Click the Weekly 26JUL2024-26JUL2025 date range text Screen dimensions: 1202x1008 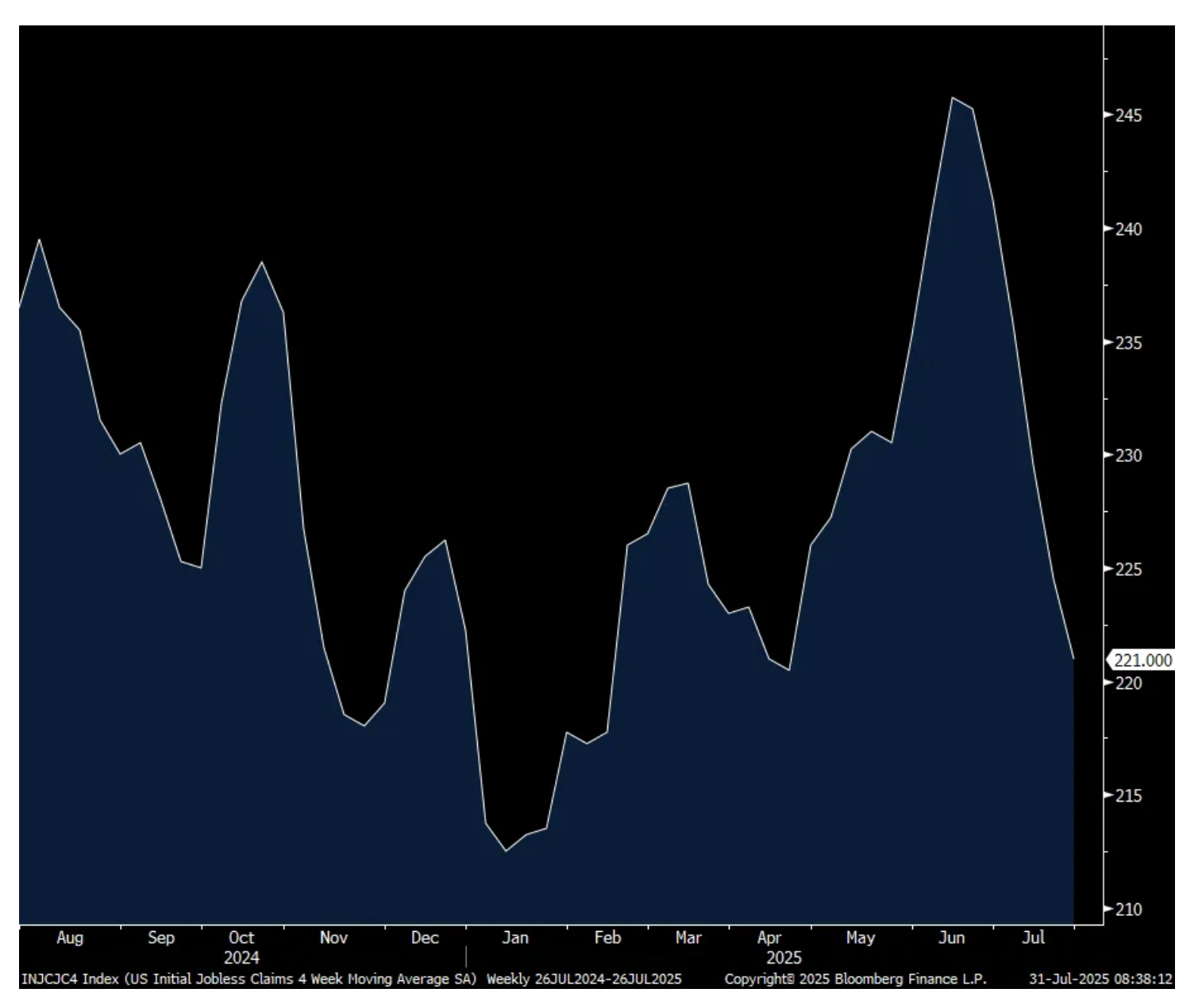(584, 979)
